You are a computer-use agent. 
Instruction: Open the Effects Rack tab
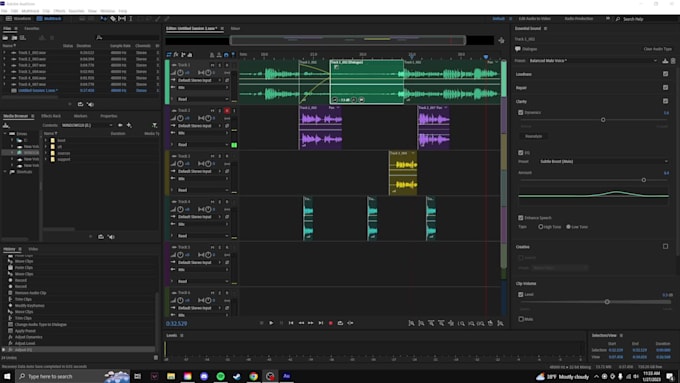(x=51, y=116)
